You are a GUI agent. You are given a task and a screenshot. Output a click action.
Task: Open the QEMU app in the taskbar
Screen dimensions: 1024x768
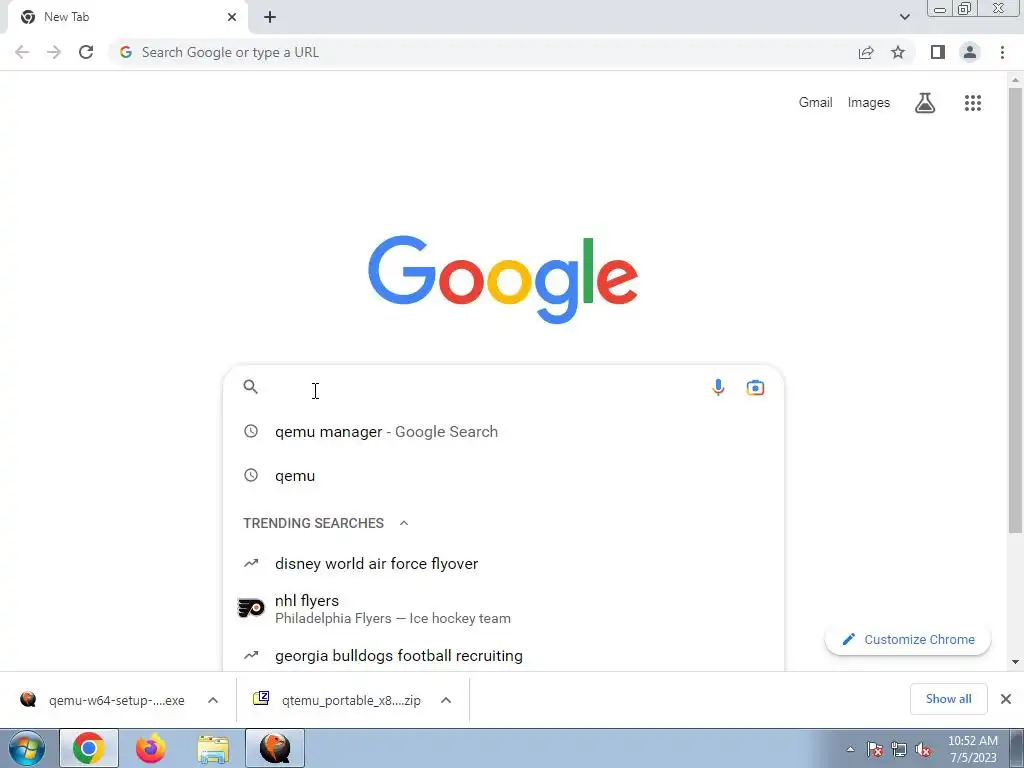[x=275, y=748]
